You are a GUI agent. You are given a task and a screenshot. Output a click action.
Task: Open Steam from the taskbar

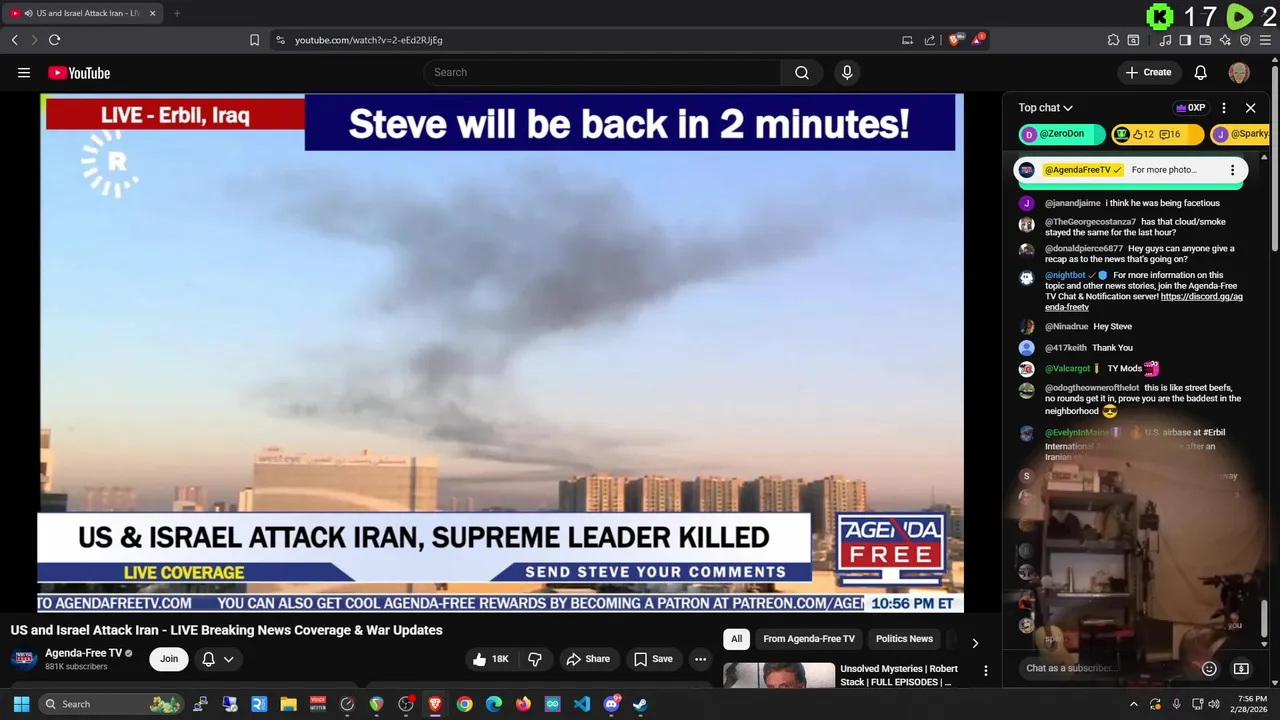pyautogui.click(x=640, y=704)
